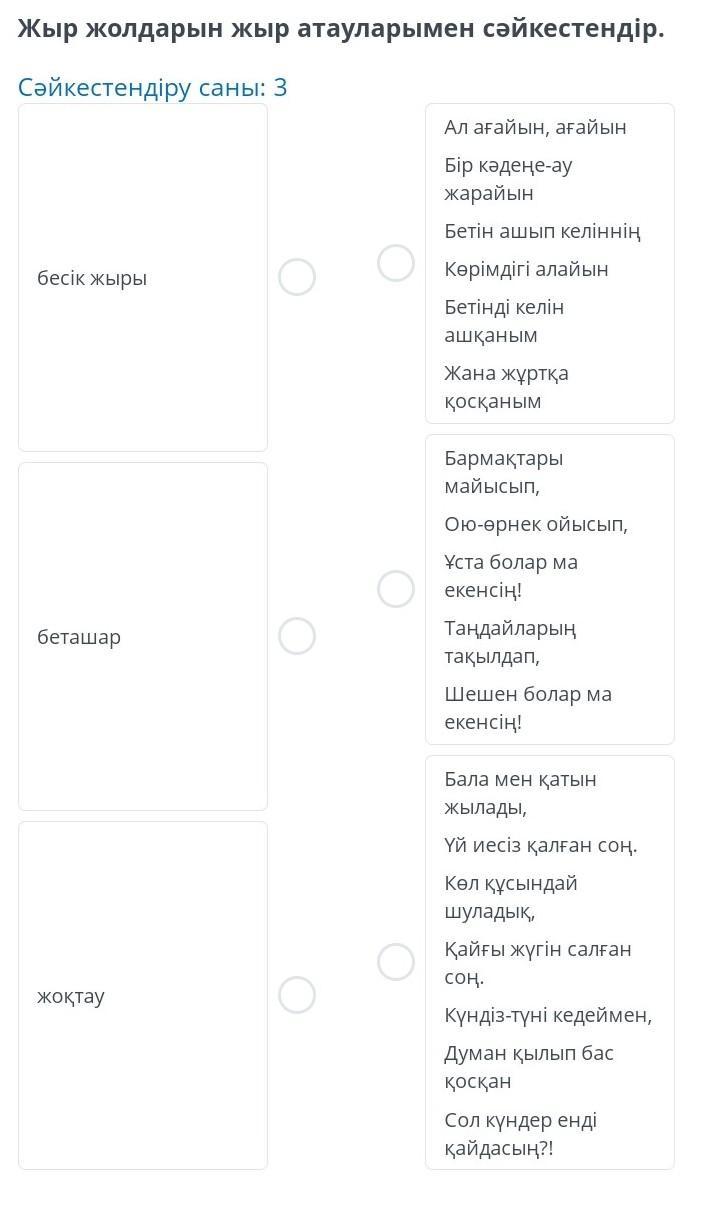
Task: Click the line 'Ою-өрнек ойысып,'
Action: click(x=536, y=524)
